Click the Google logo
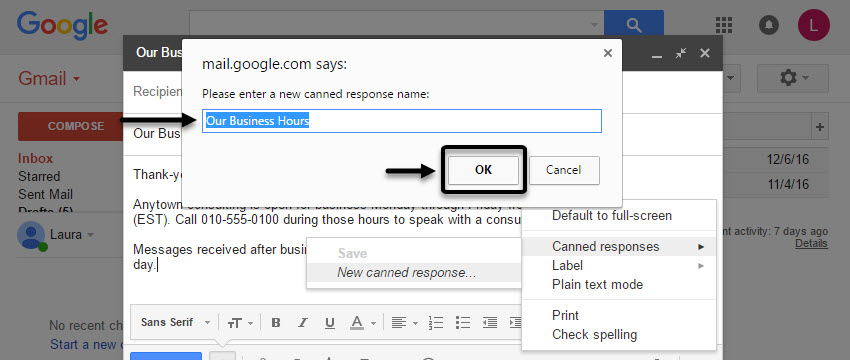This screenshot has height=360, width=850. tap(62, 24)
